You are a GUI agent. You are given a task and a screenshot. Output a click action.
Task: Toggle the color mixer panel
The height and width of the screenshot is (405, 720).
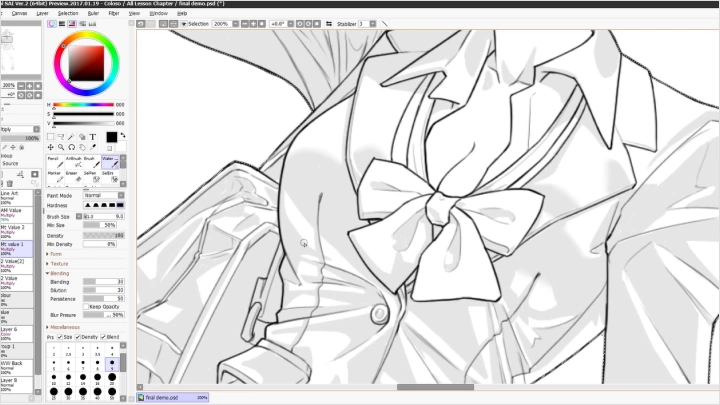pos(82,23)
